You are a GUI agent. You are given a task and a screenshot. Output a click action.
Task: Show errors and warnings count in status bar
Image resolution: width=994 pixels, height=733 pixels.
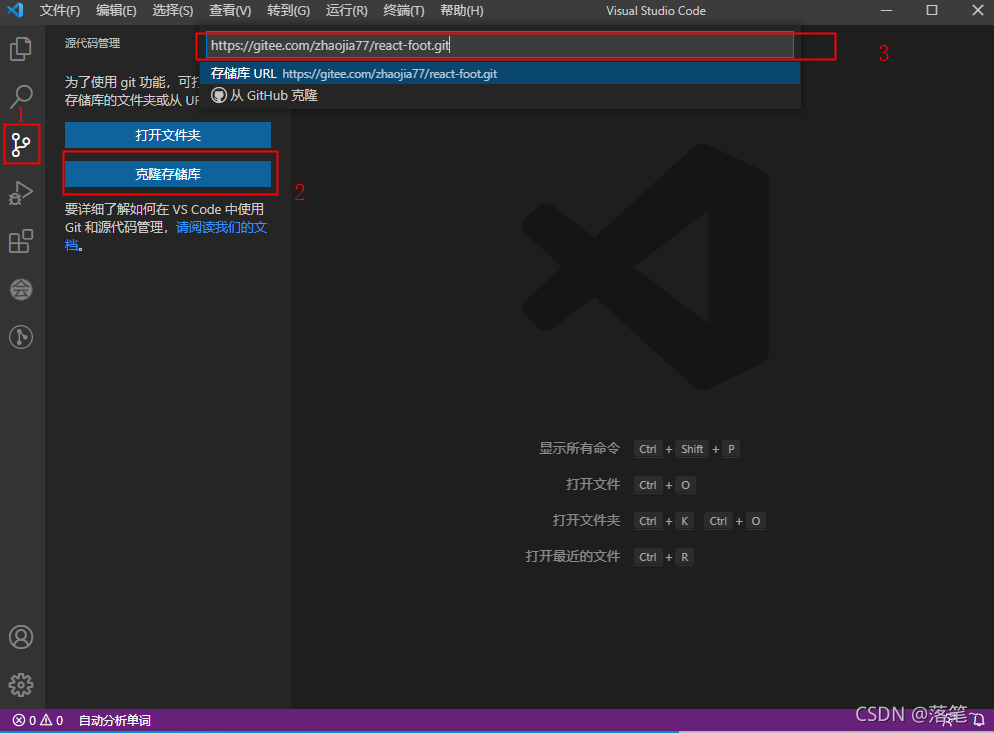tap(38, 720)
